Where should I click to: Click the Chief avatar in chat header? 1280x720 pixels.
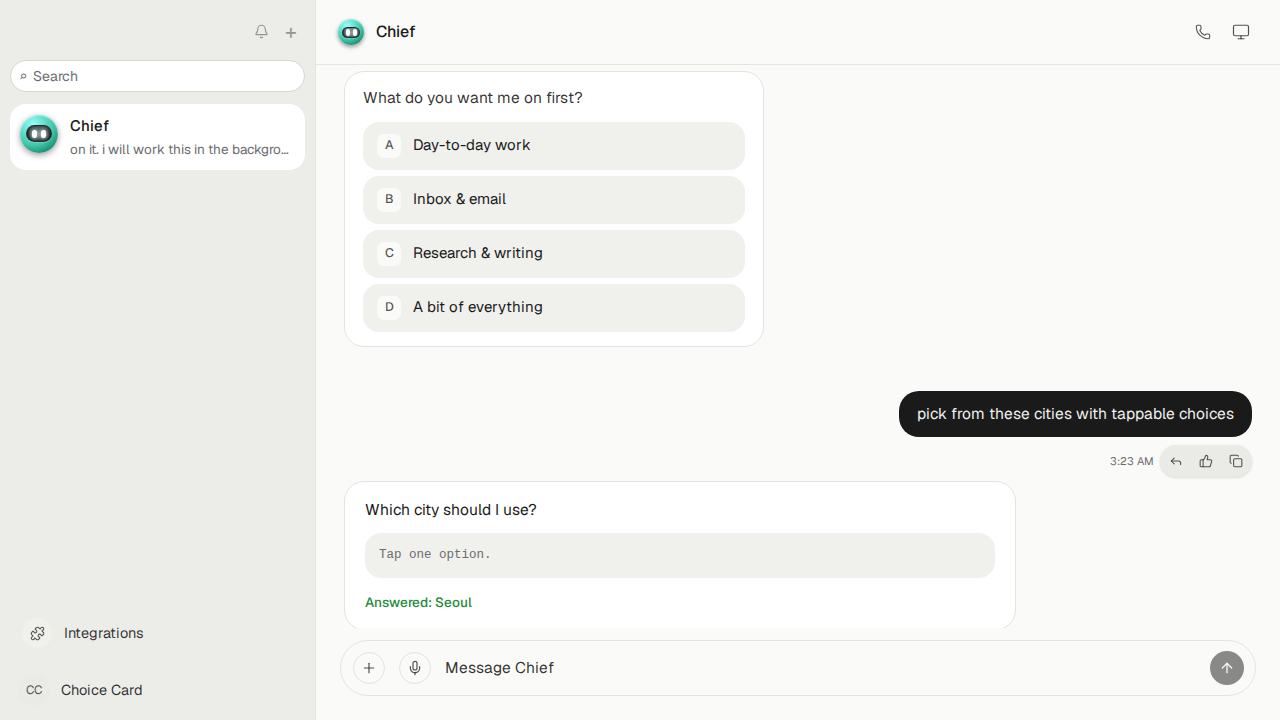pos(351,32)
